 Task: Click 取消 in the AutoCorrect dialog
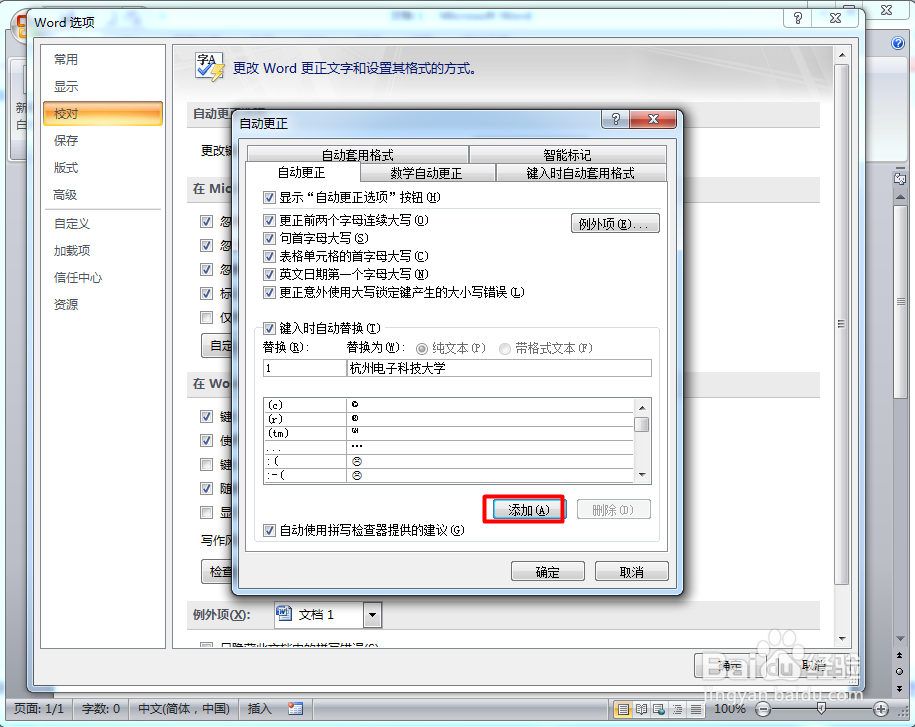tap(631, 572)
